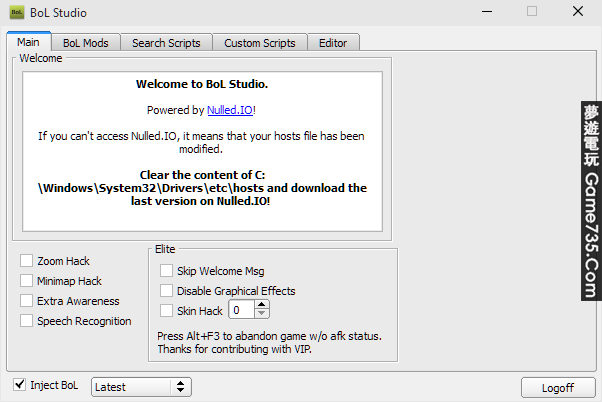The height and width of the screenshot is (402, 602).
Task: Click the BoL Studio app icon in title bar
Action: click(x=17, y=12)
